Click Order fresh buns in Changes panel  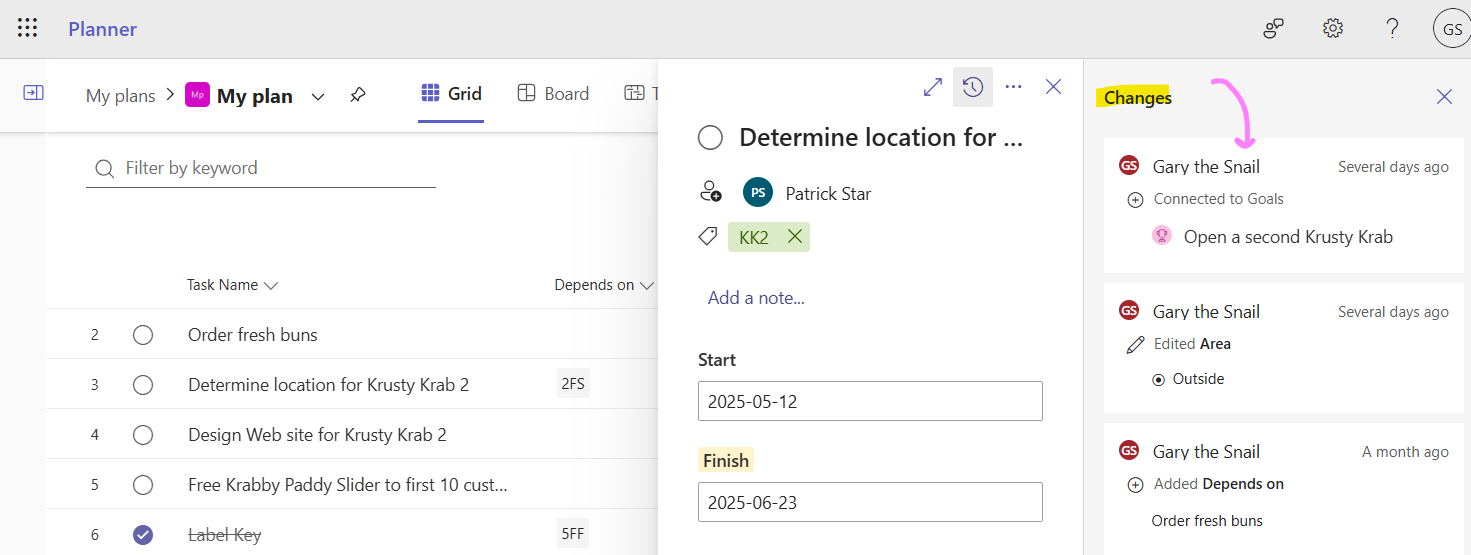click(x=1207, y=521)
